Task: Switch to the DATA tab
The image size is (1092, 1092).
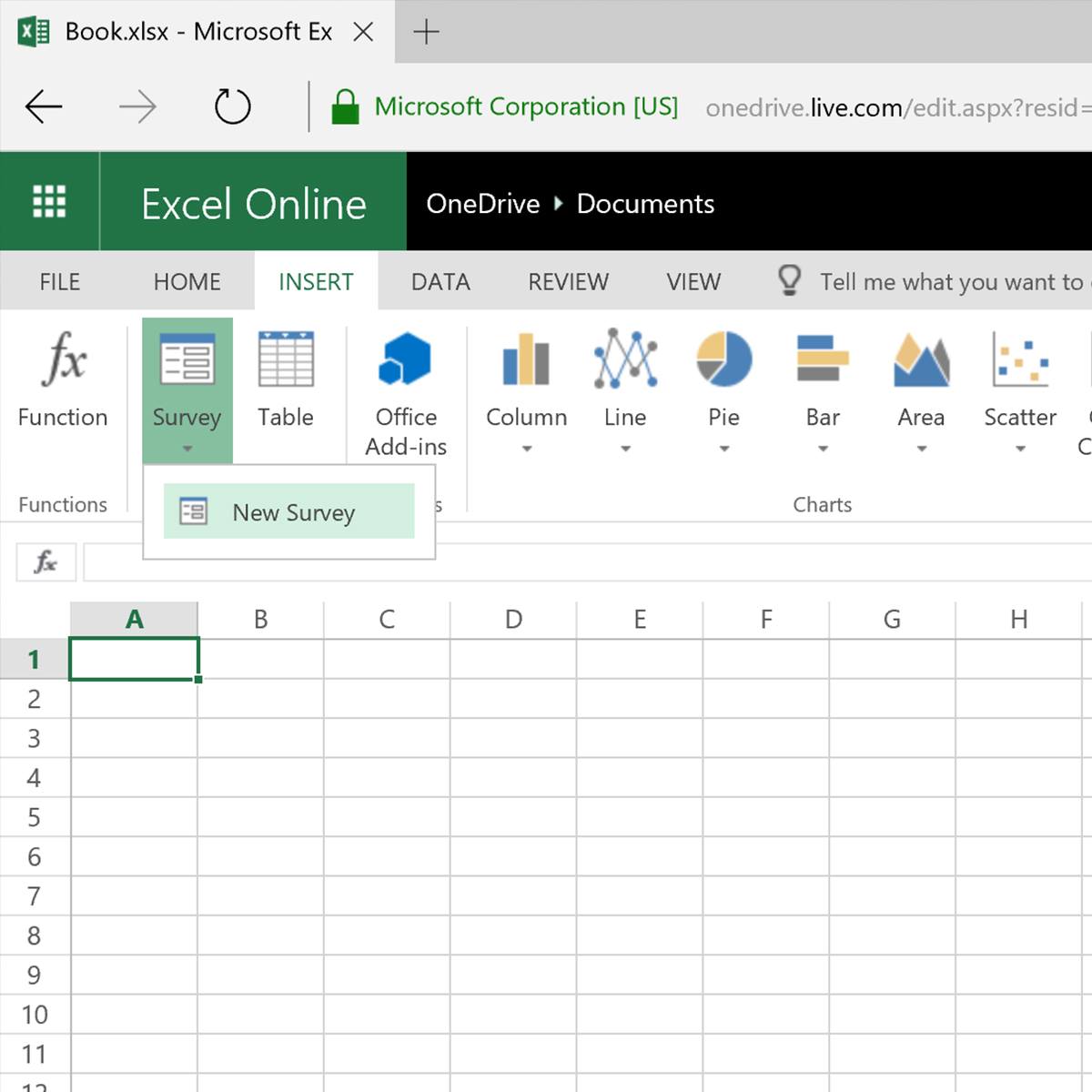Action: (440, 282)
